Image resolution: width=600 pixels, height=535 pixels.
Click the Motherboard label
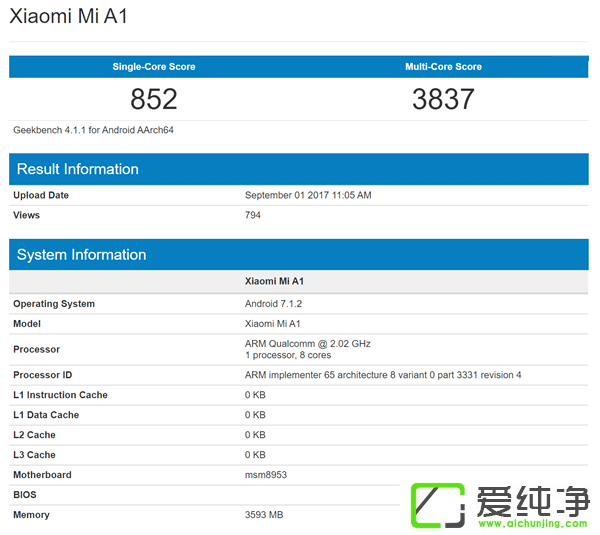tap(42, 475)
